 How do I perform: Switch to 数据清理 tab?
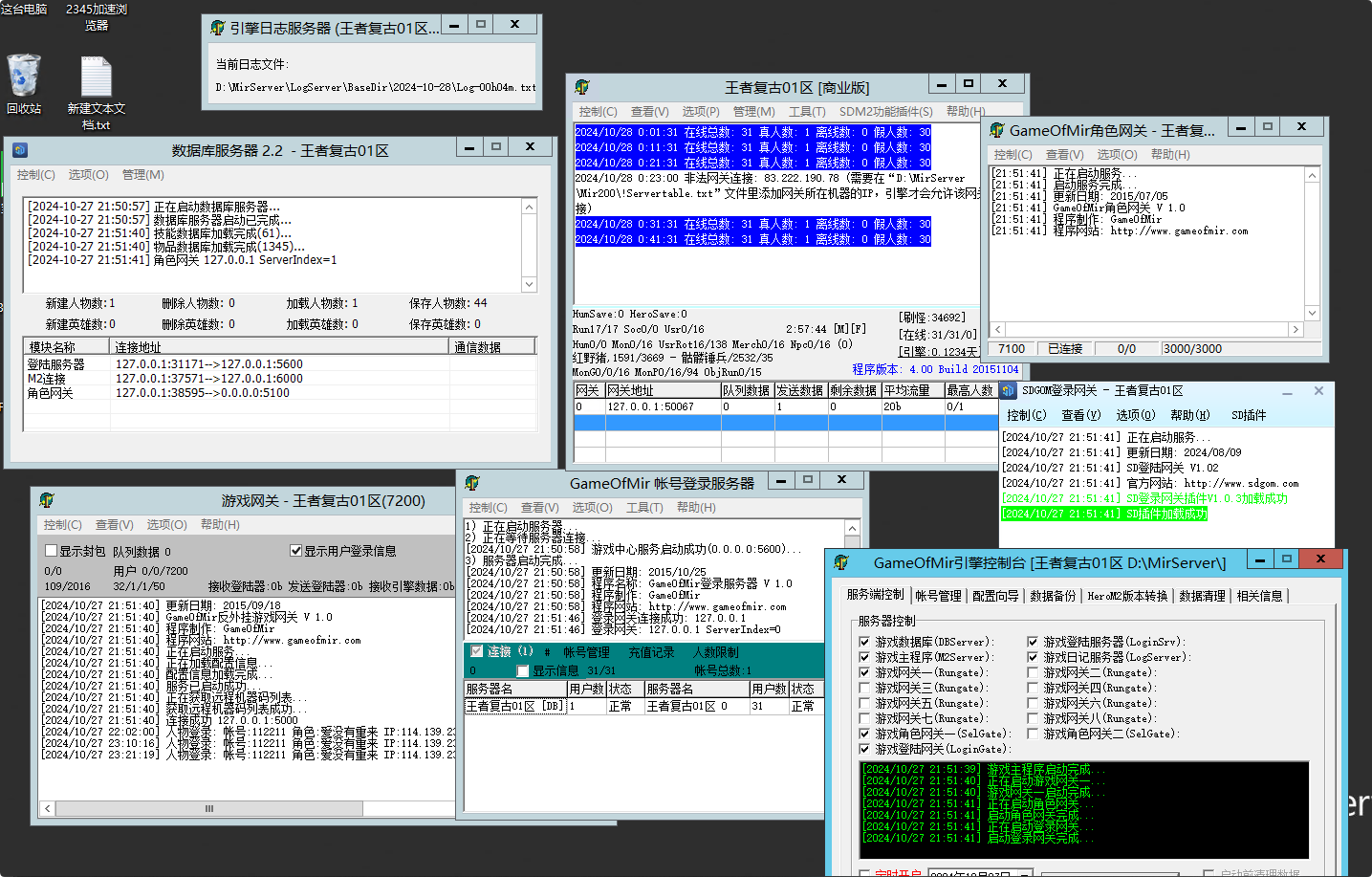1202,596
